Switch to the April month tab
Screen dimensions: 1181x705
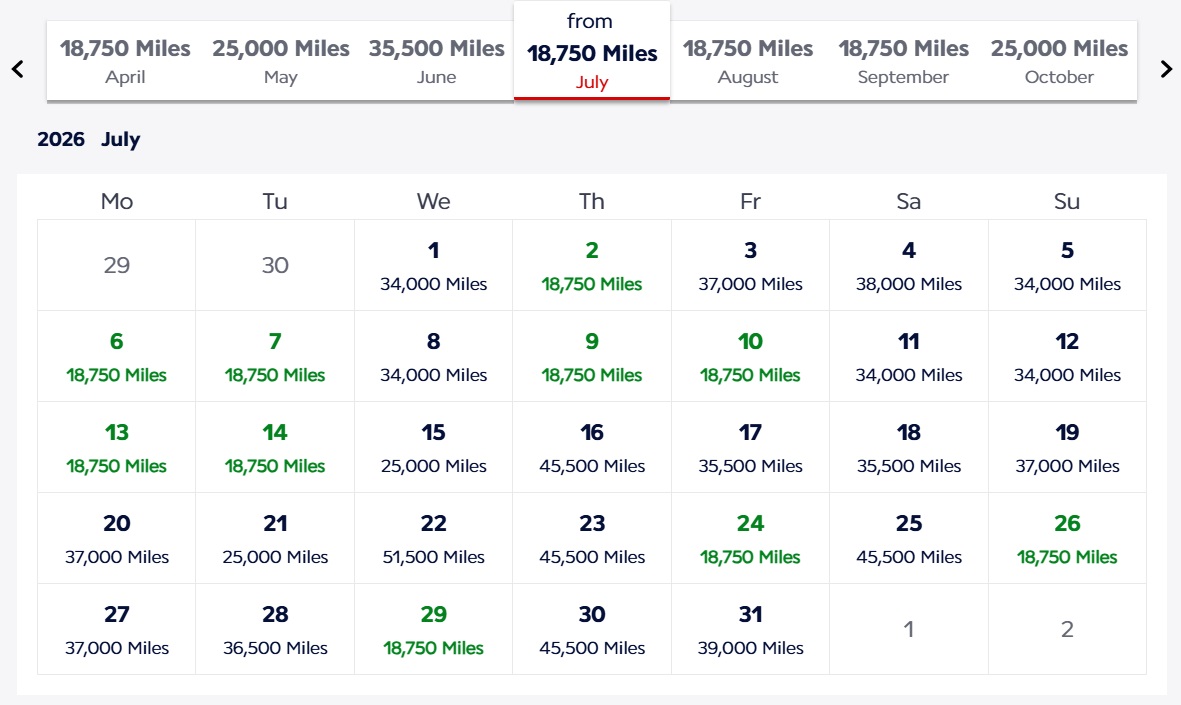126,62
